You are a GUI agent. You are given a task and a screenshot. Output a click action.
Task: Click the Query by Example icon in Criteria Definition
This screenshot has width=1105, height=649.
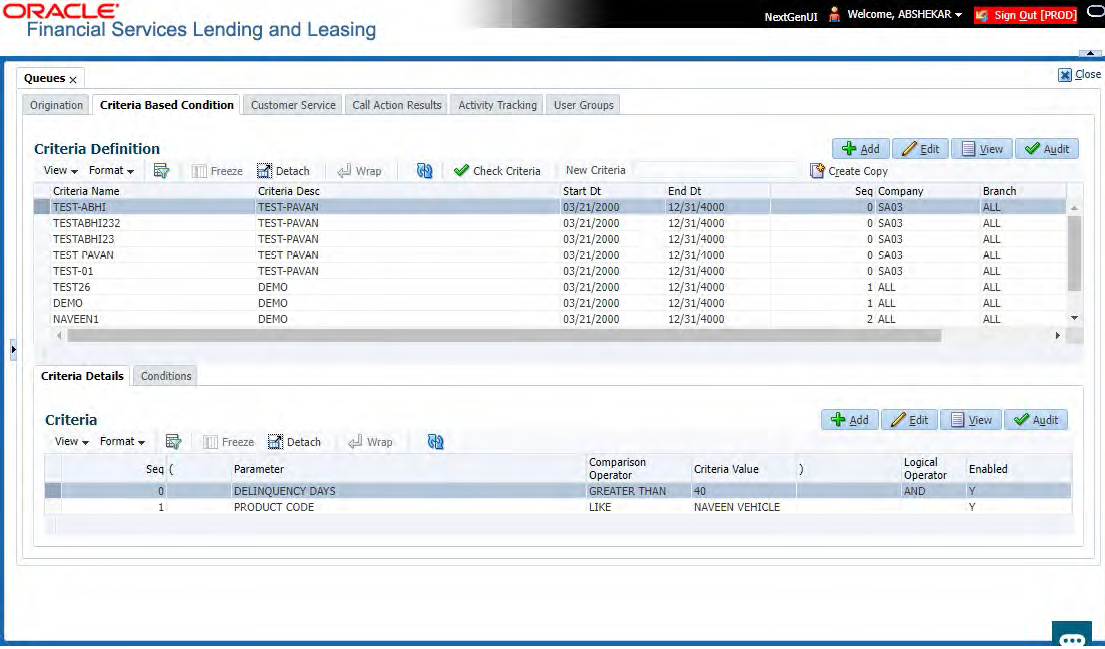coord(161,171)
